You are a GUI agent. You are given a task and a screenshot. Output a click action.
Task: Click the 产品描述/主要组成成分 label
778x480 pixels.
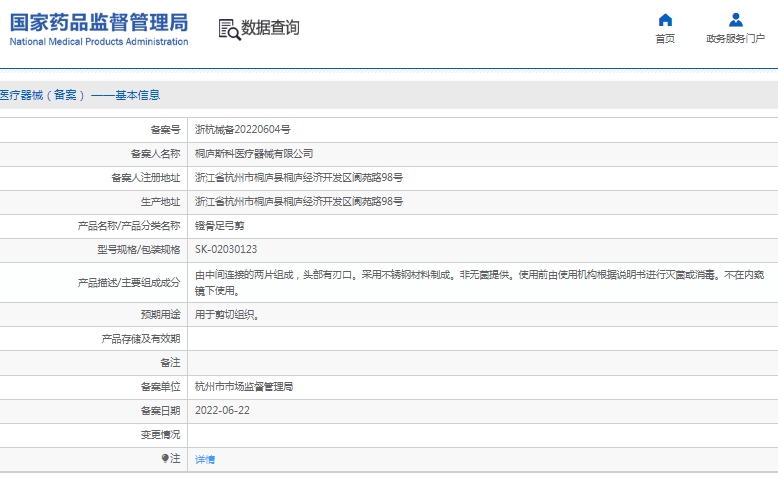click(129, 282)
